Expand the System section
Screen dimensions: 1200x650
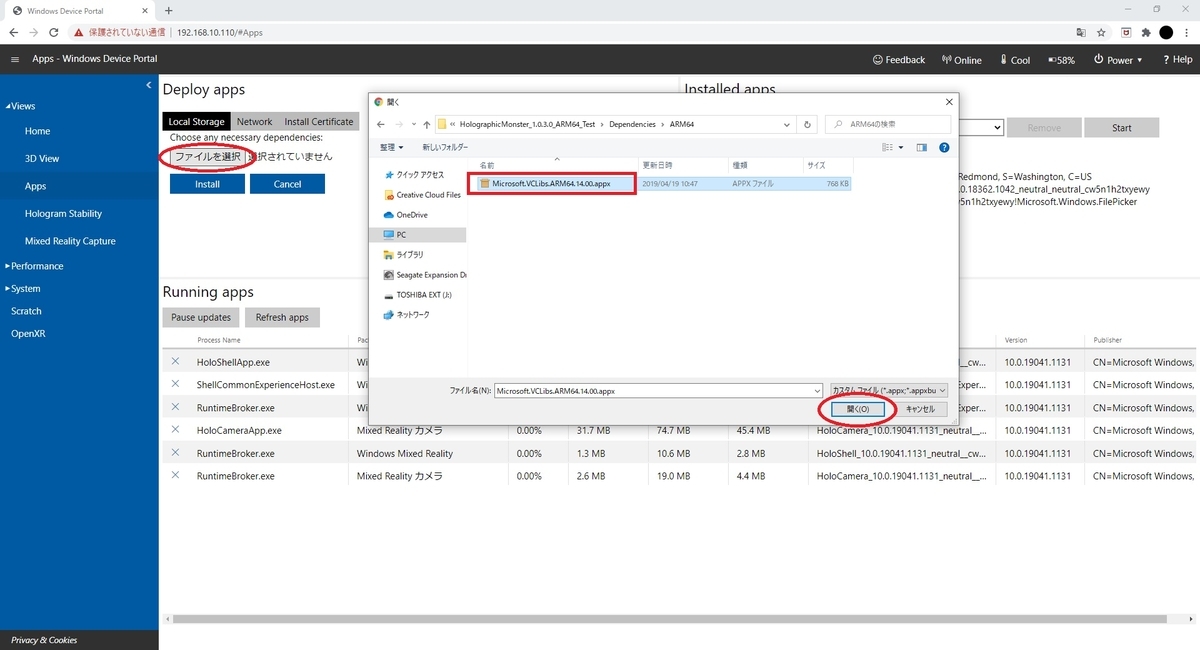pyautogui.click(x=23, y=288)
